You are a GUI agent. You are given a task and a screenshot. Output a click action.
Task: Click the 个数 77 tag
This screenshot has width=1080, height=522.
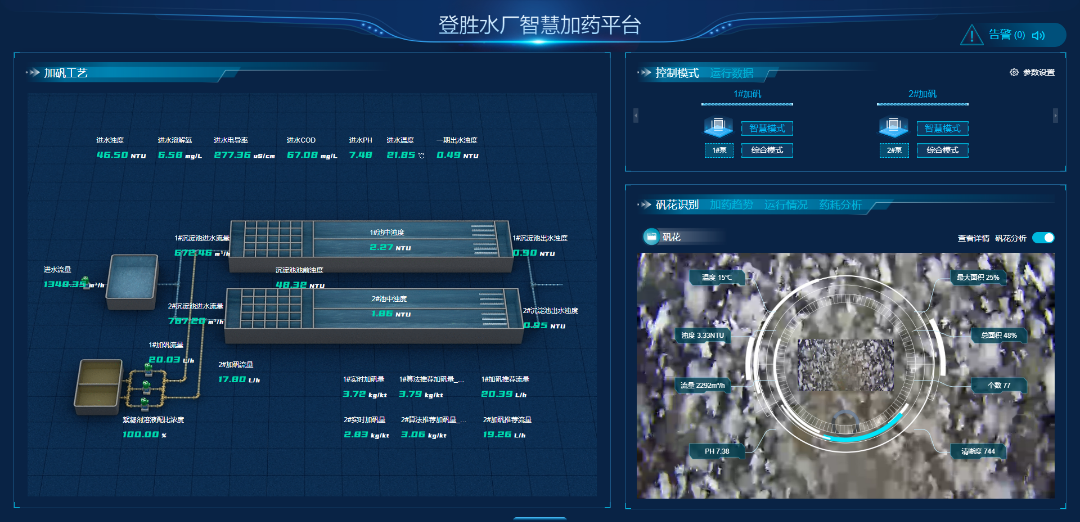998,385
